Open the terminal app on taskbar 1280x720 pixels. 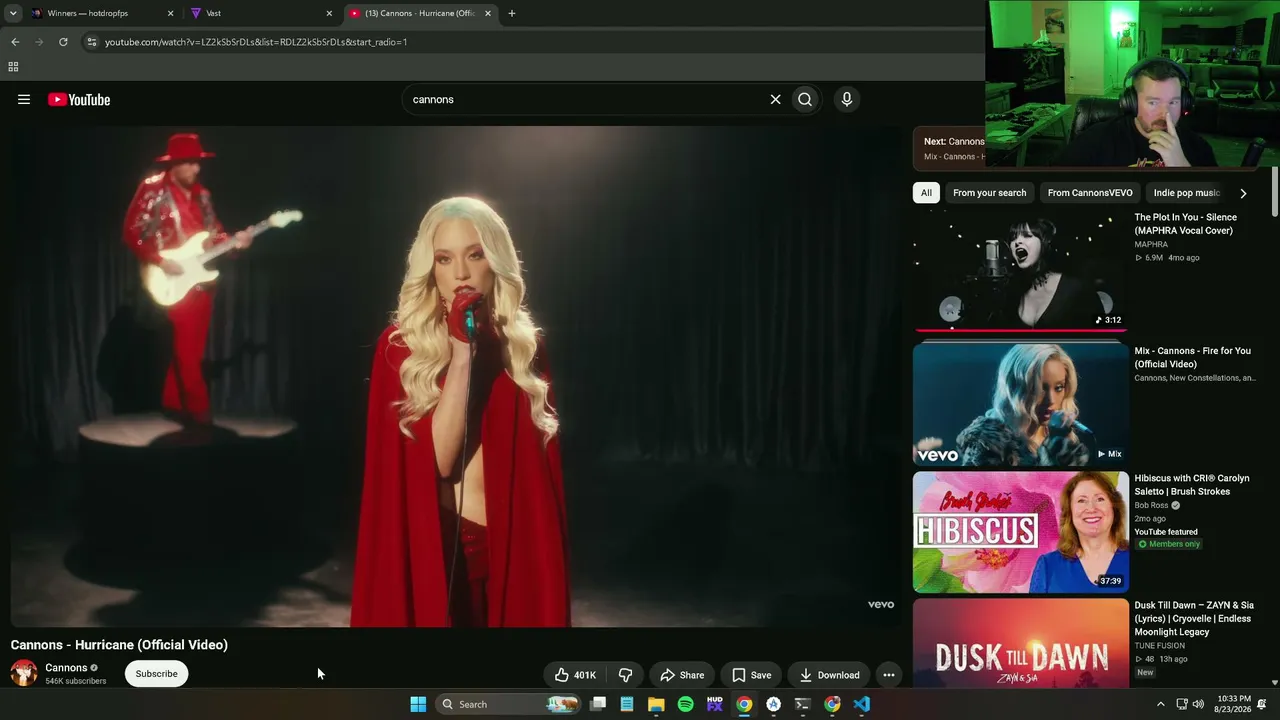802,704
